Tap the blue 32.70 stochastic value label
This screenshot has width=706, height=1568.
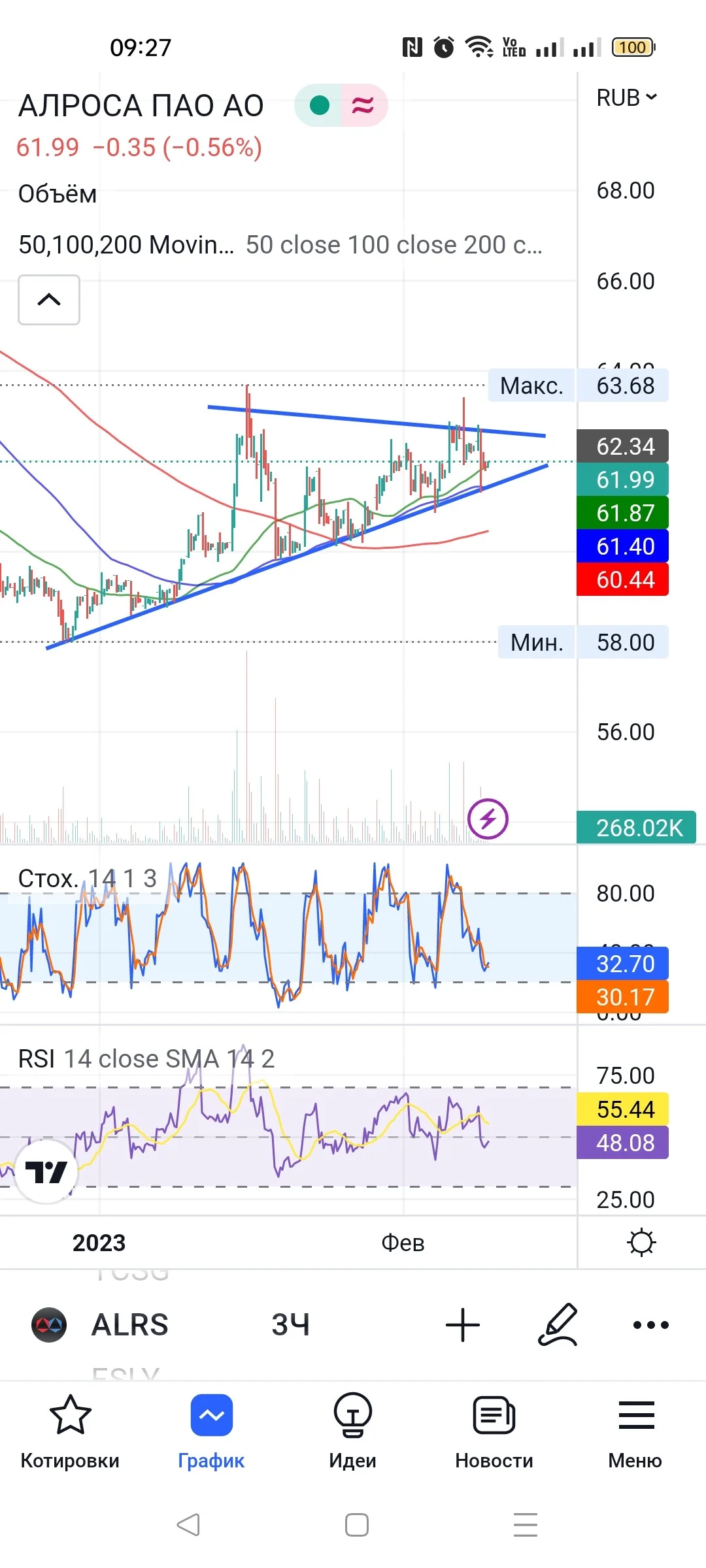622,964
